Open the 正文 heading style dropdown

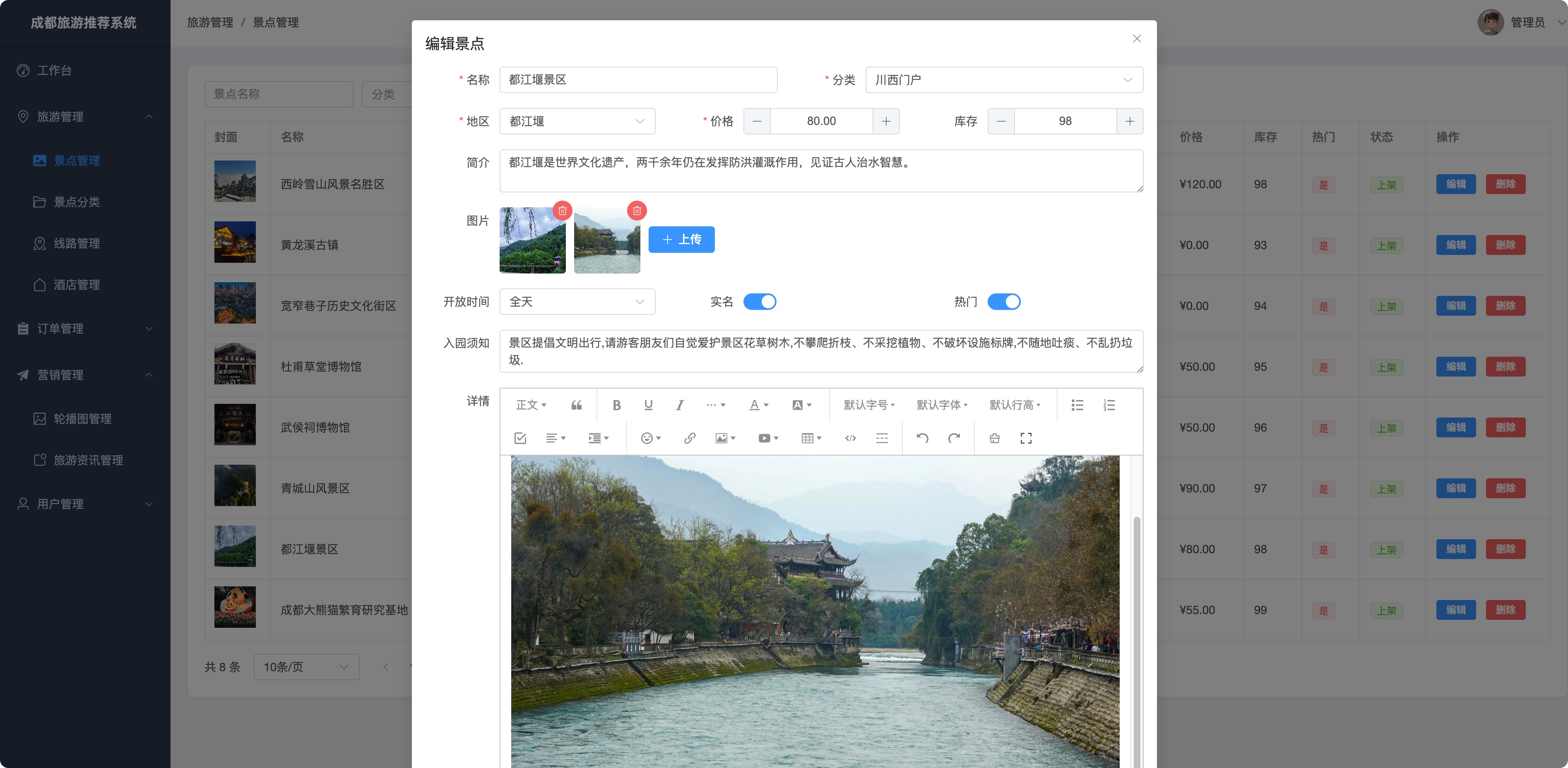coord(531,405)
